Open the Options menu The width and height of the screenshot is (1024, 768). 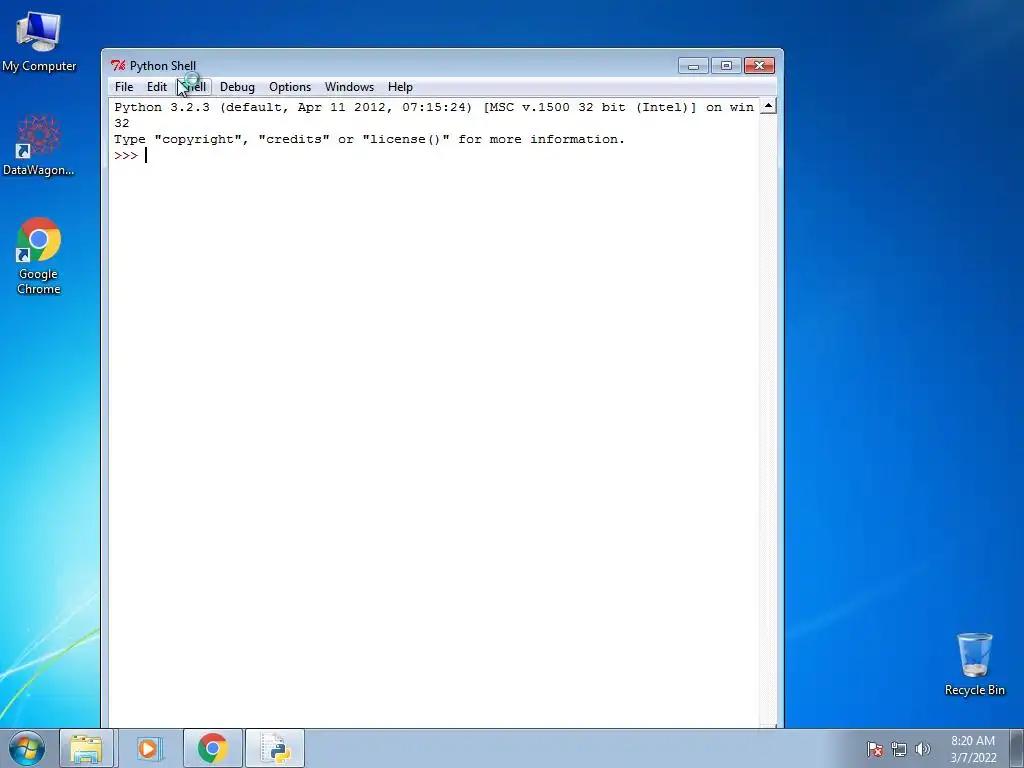(x=290, y=87)
